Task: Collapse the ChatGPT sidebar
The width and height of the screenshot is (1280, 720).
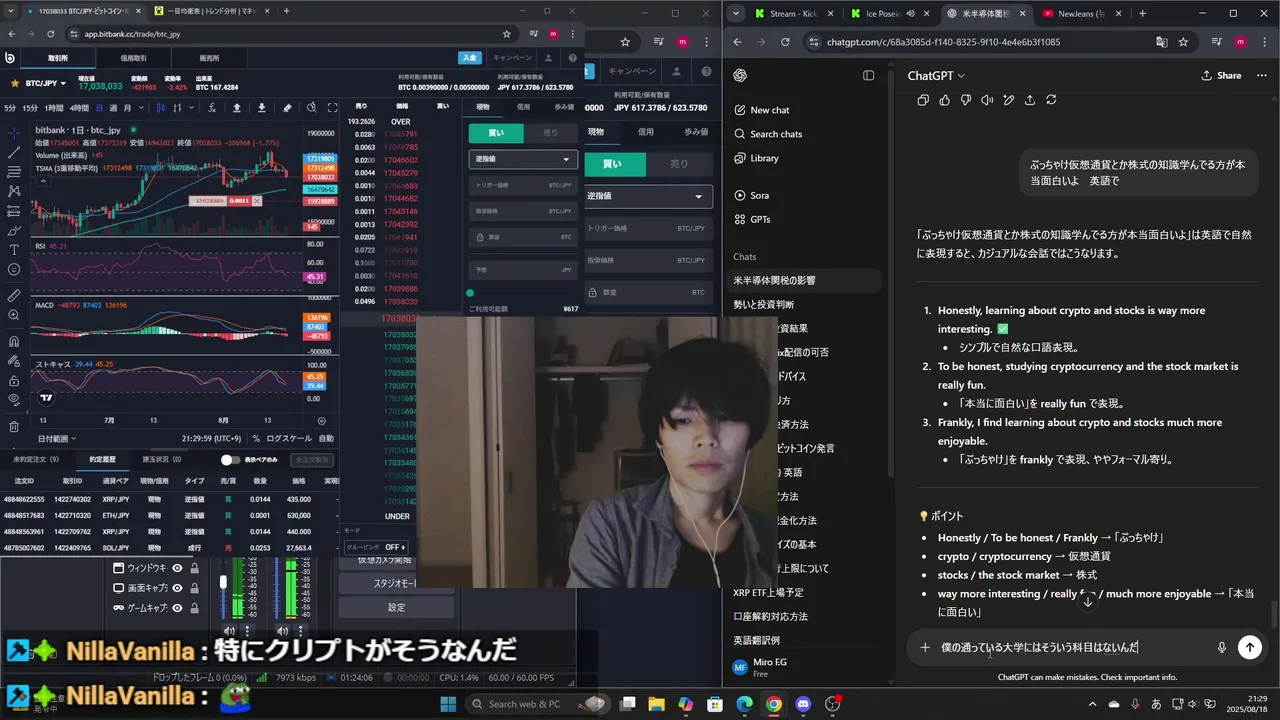Action: [x=868, y=75]
